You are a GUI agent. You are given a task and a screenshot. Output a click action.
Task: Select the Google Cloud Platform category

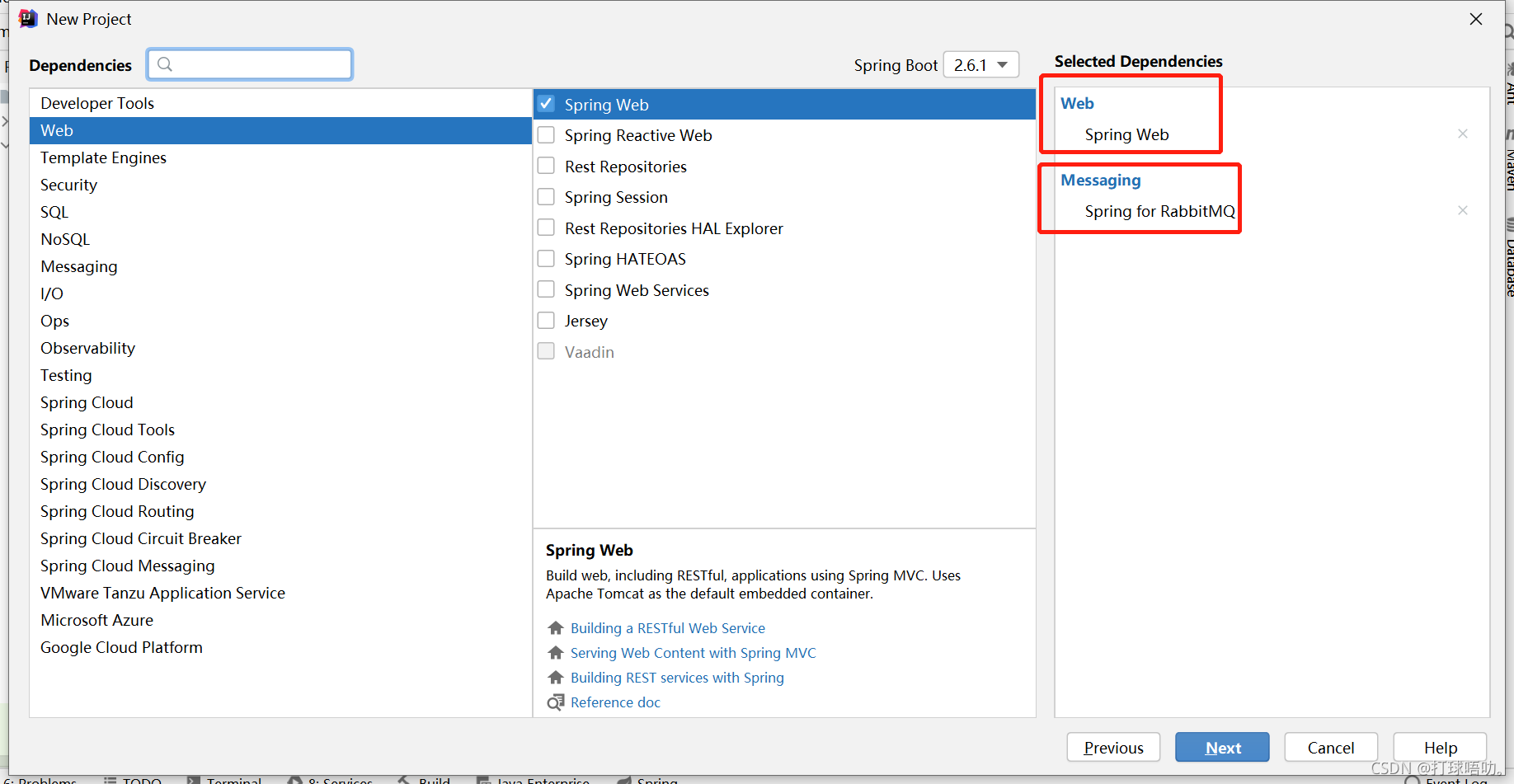click(x=280, y=647)
